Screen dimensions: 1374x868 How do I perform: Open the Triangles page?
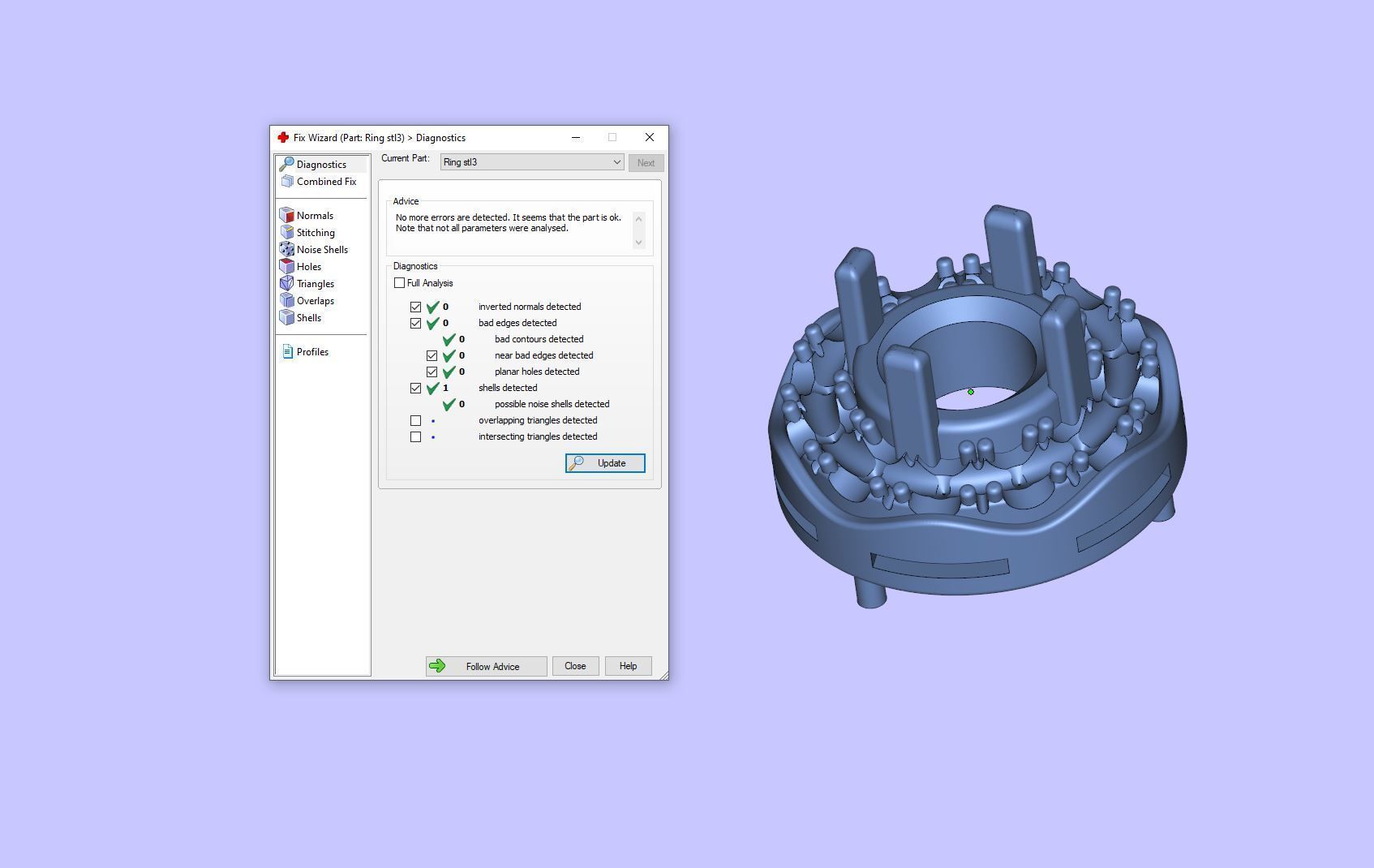pyautogui.click(x=316, y=283)
